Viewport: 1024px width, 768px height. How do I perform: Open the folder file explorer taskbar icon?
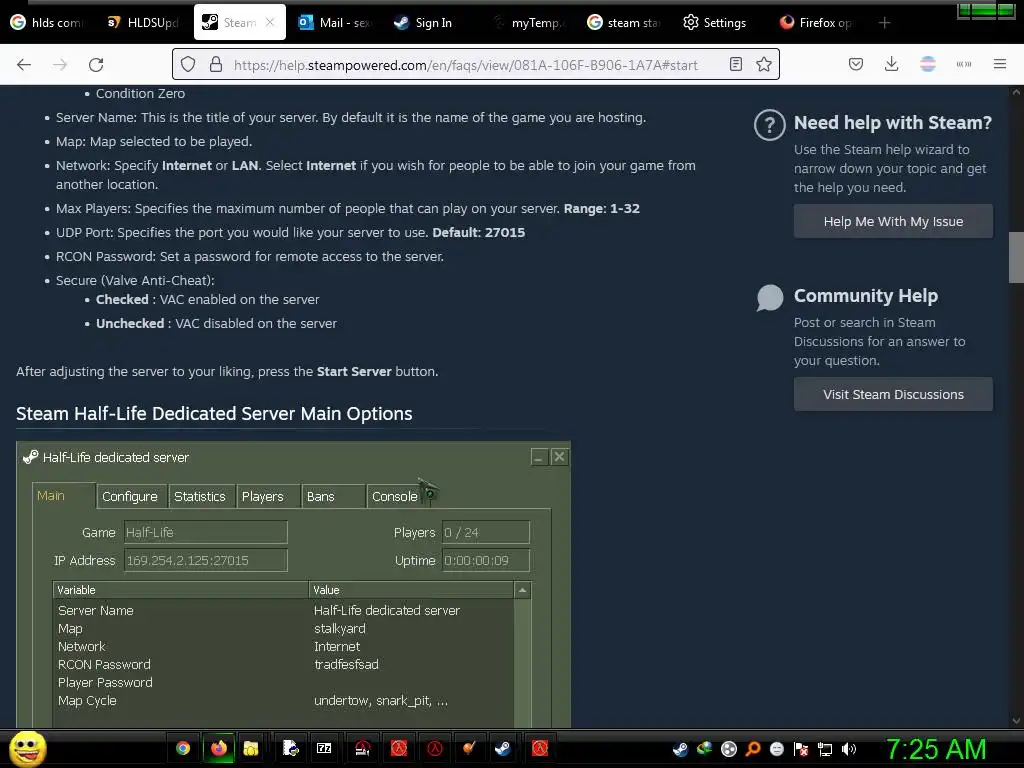[x=251, y=748]
